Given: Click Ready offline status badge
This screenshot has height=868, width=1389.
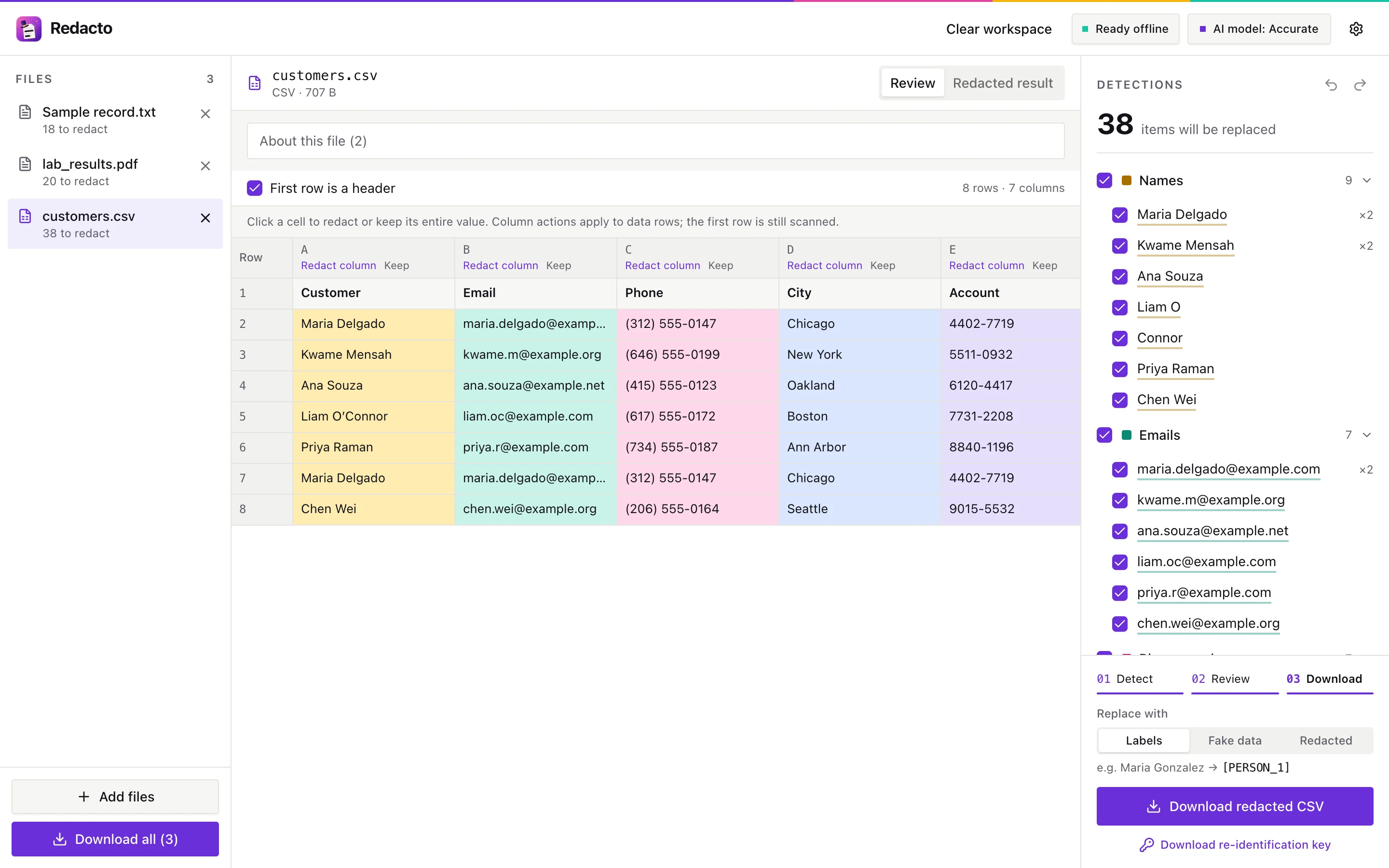Looking at the screenshot, I should pos(1125,29).
